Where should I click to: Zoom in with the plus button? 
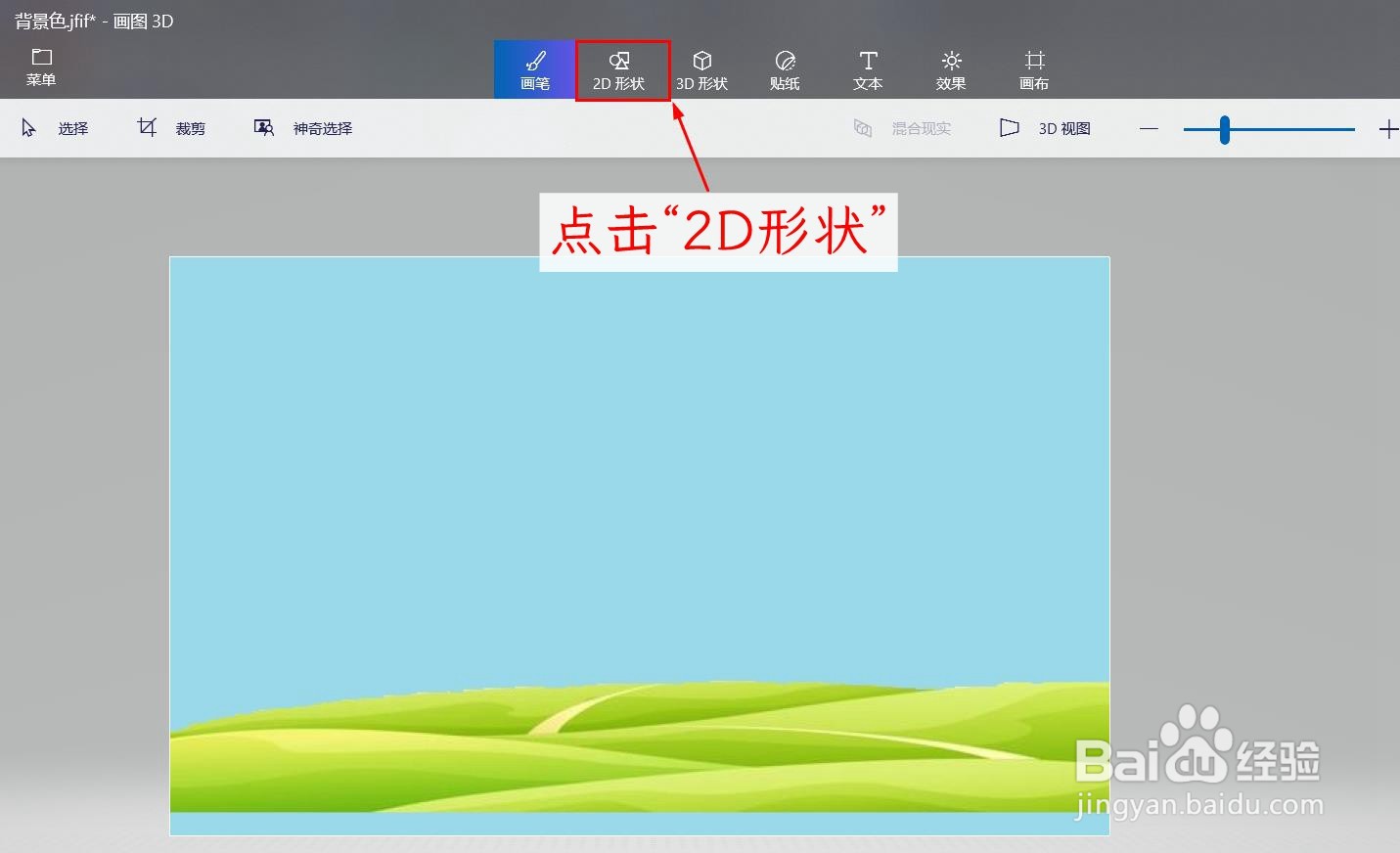click(1388, 128)
